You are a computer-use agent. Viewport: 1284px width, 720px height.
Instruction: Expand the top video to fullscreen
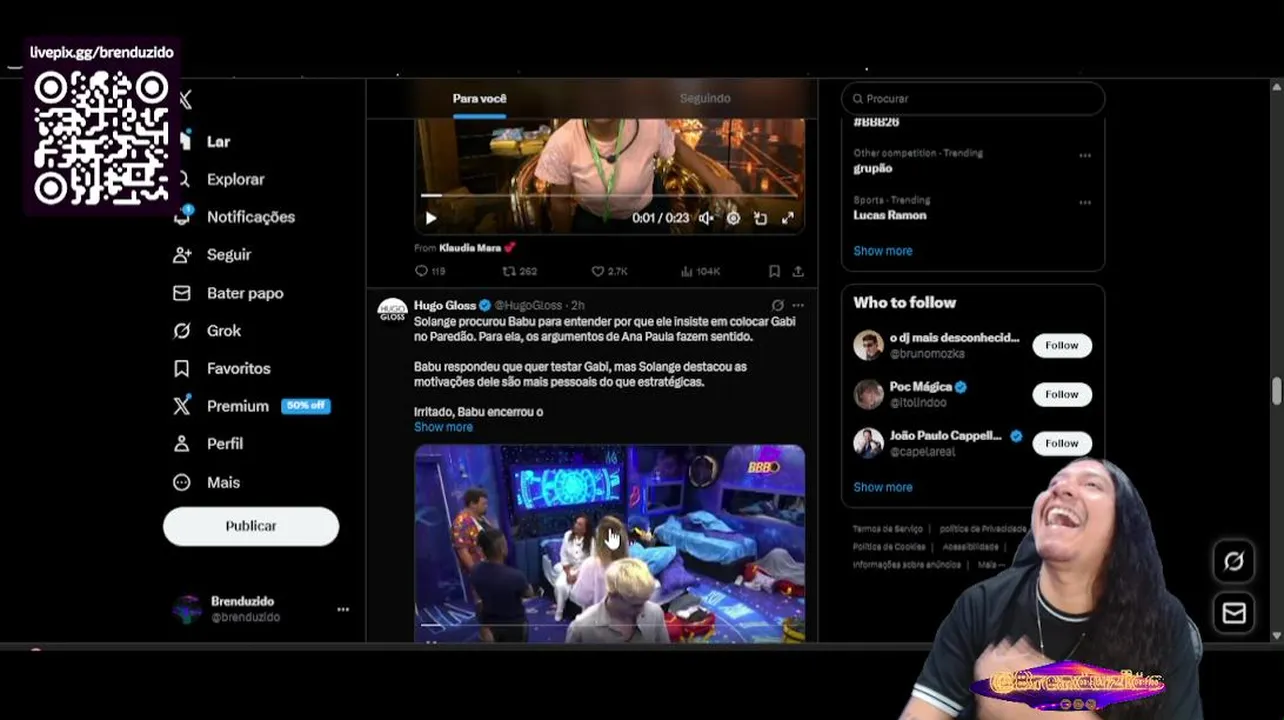(788, 218)
